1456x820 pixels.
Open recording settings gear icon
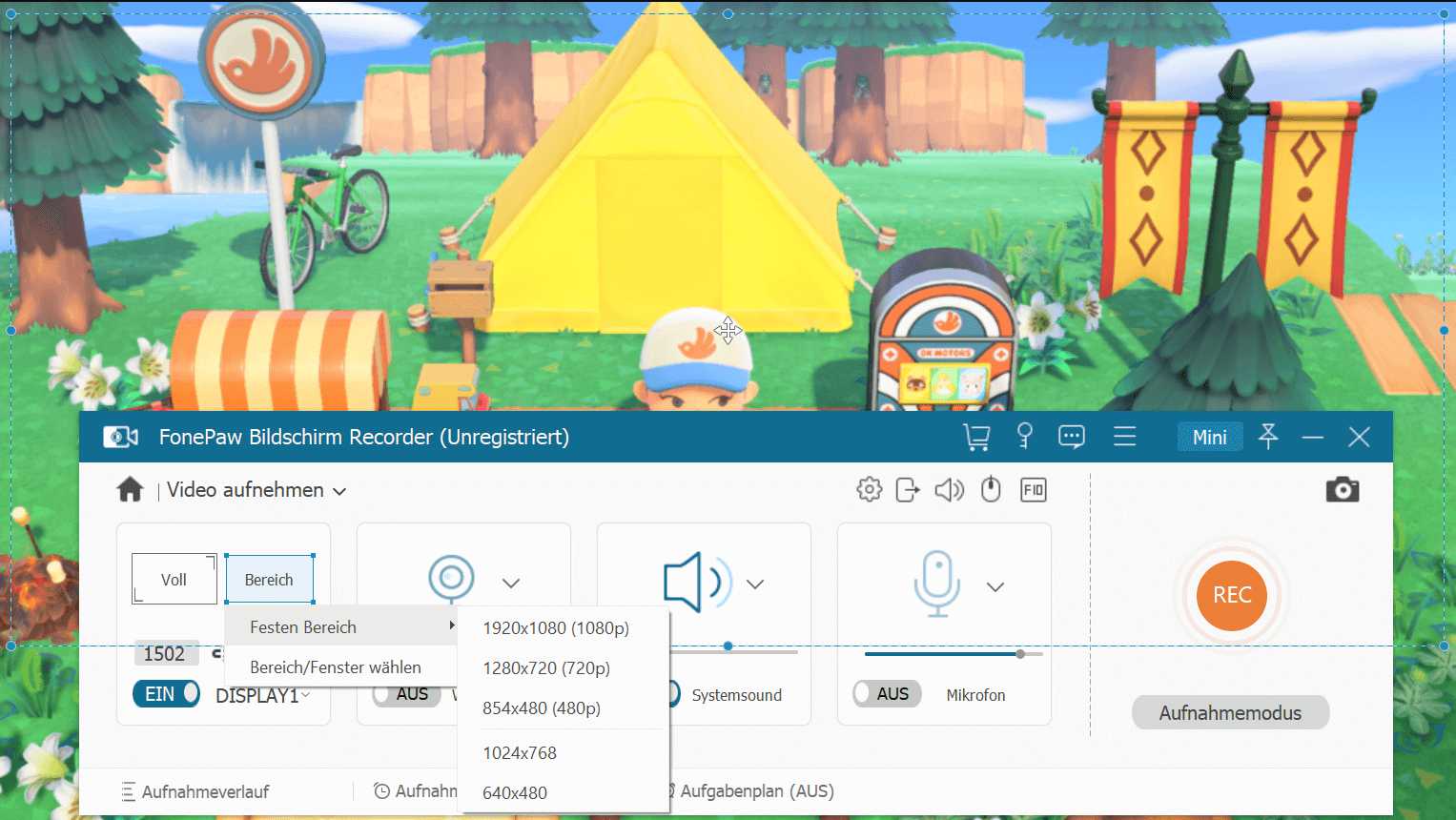point(869,490)
